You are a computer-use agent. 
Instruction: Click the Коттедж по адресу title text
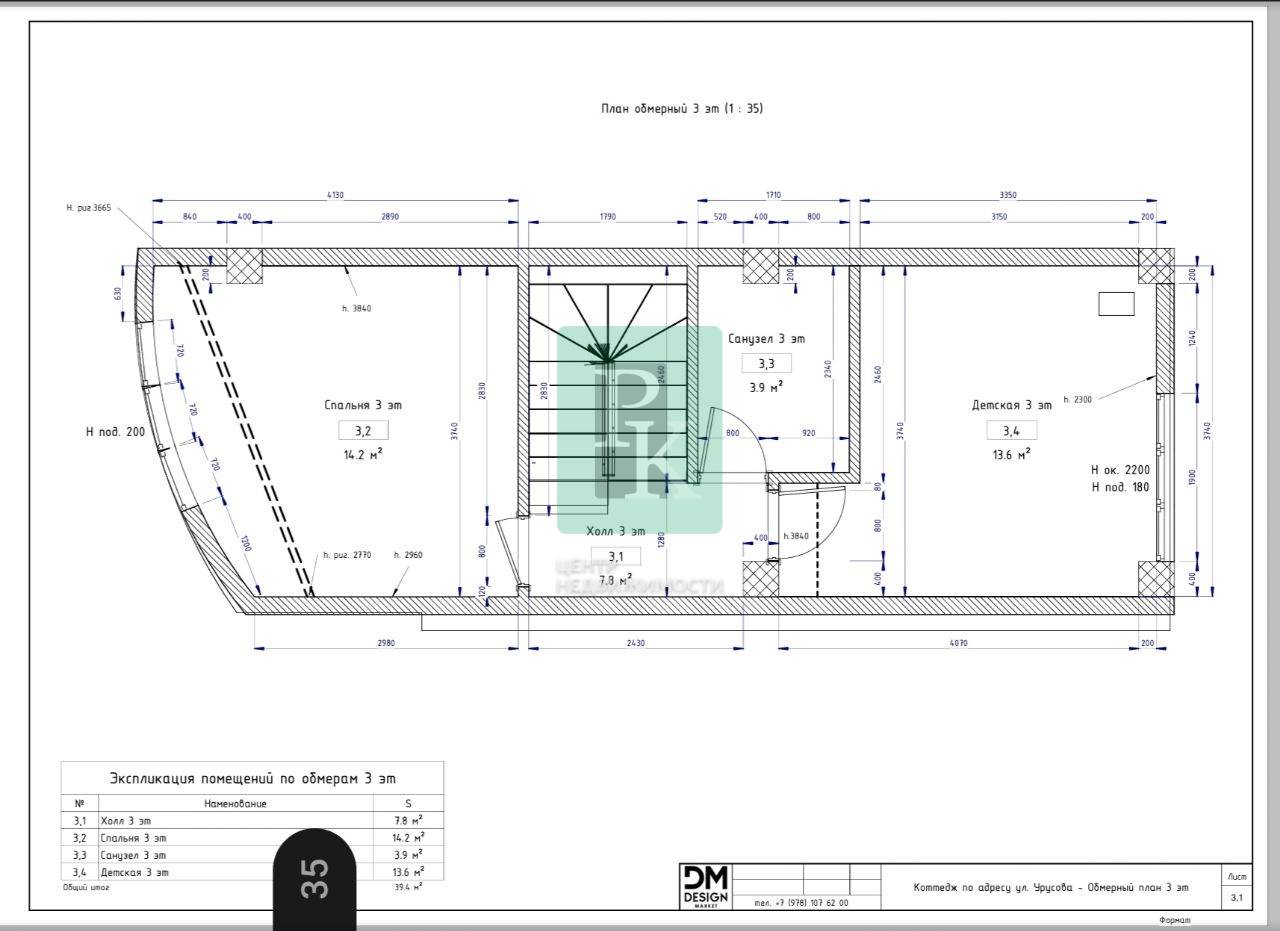[1051, 887]
